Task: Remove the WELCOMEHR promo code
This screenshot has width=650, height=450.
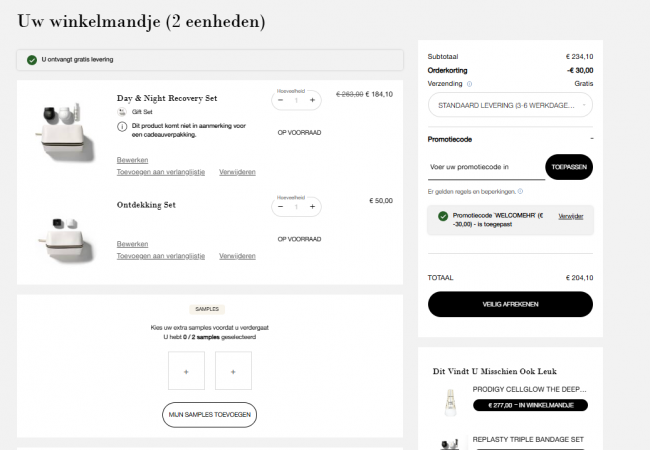Action: [x=570, y=216]
